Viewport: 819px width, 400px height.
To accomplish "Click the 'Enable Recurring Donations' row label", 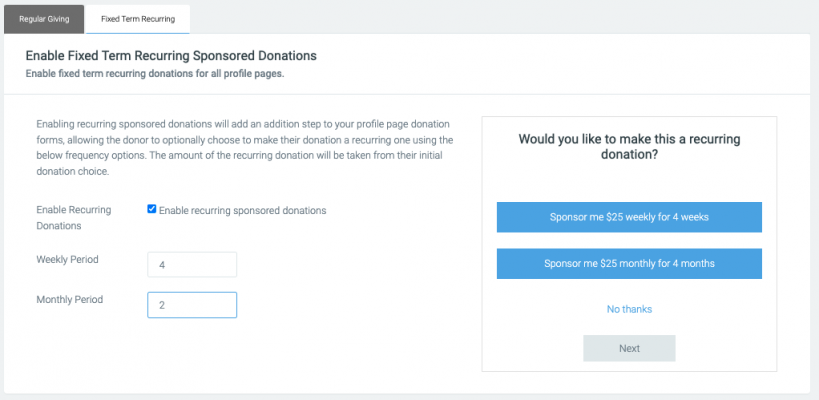I will [x=73, y=218].
